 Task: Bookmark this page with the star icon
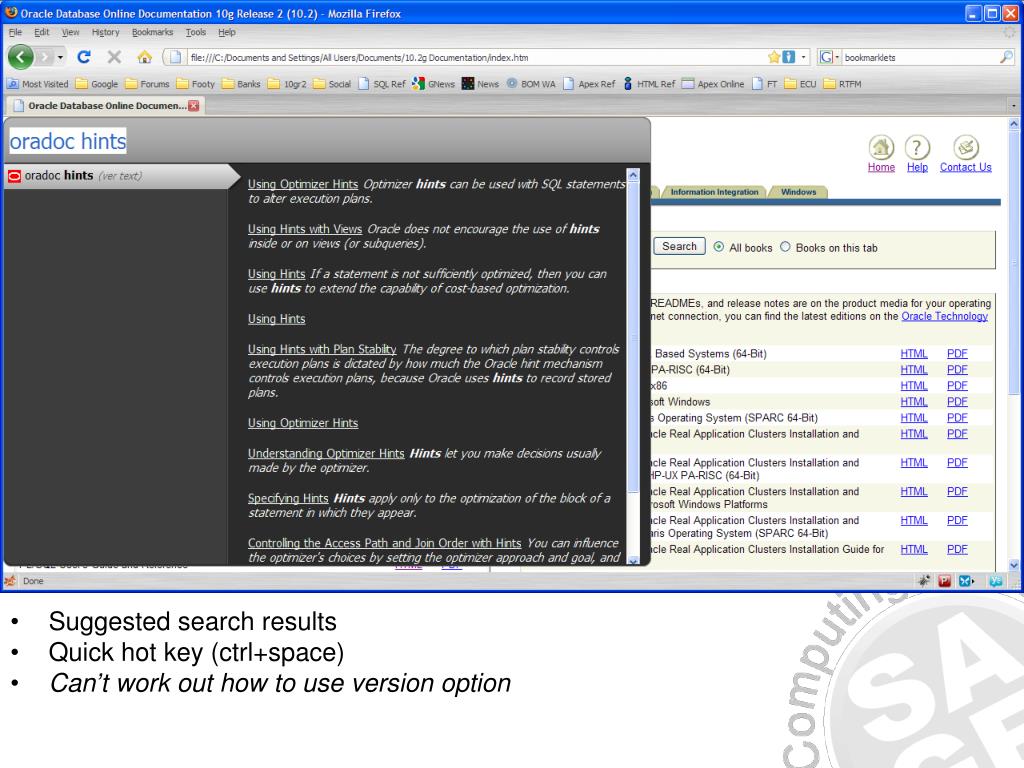point(774,57)
